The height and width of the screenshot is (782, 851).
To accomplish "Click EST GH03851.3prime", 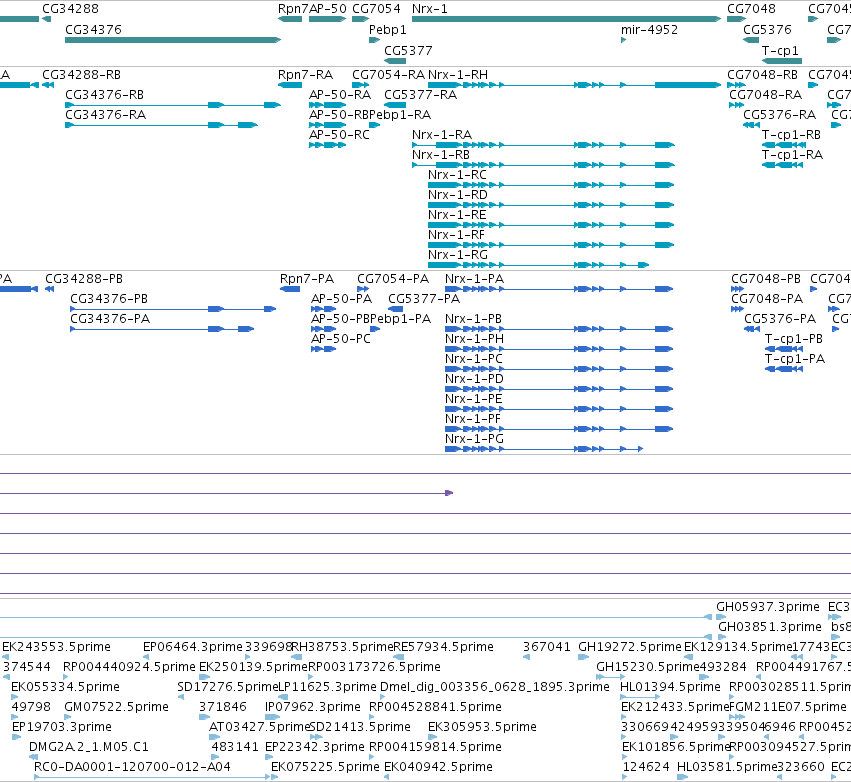I will [x=770, y=627].
